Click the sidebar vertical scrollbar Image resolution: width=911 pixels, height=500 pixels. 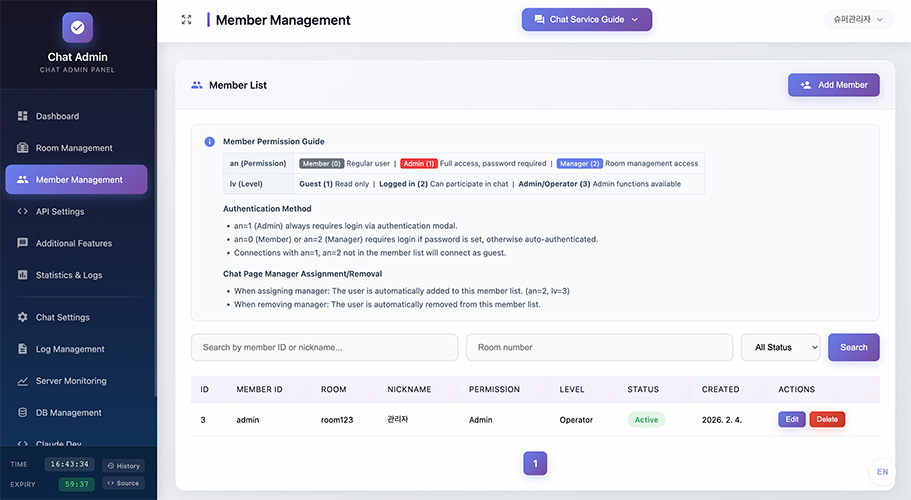pos(155,244)
